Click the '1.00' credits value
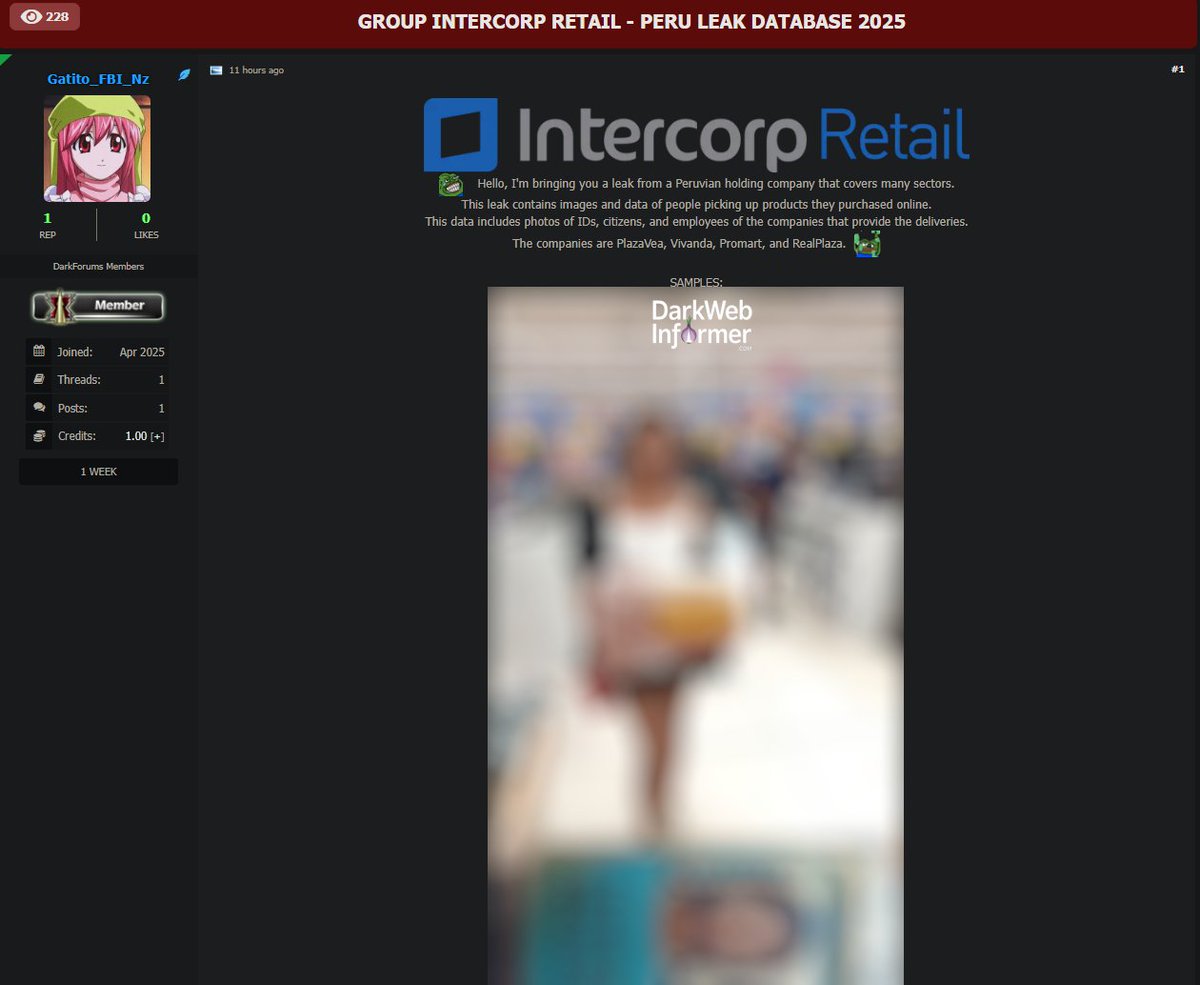Viewport: 1200px width, 985px height. (x=136, y=437)
